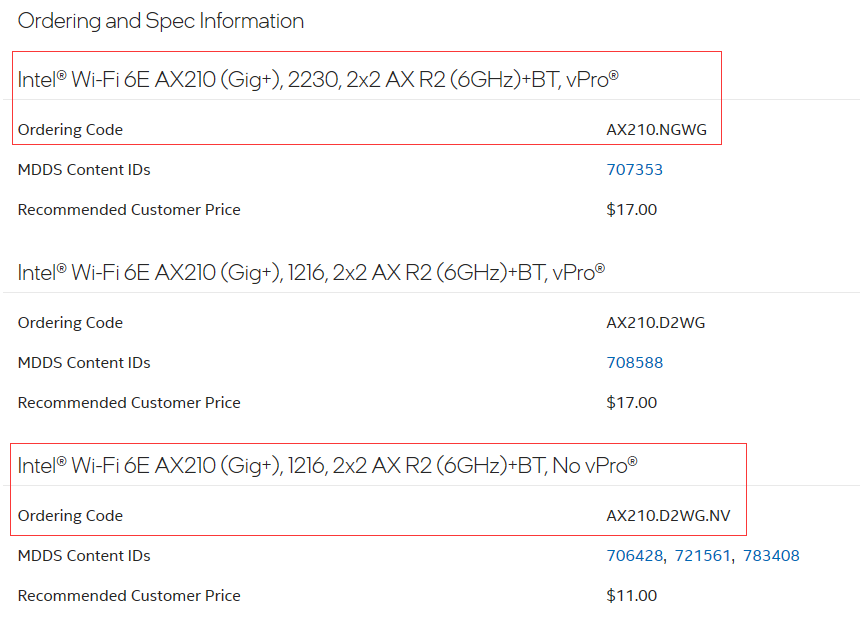Open MDDS content ID 706428 link
860x629 pixels.
pos(634,556)
